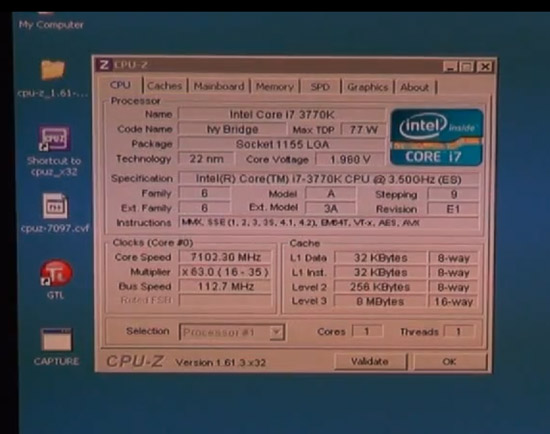Click the Ext. Model value 3A
Image resolution: width=550 pixels, height=434 pixels.
tap(330, 208)
